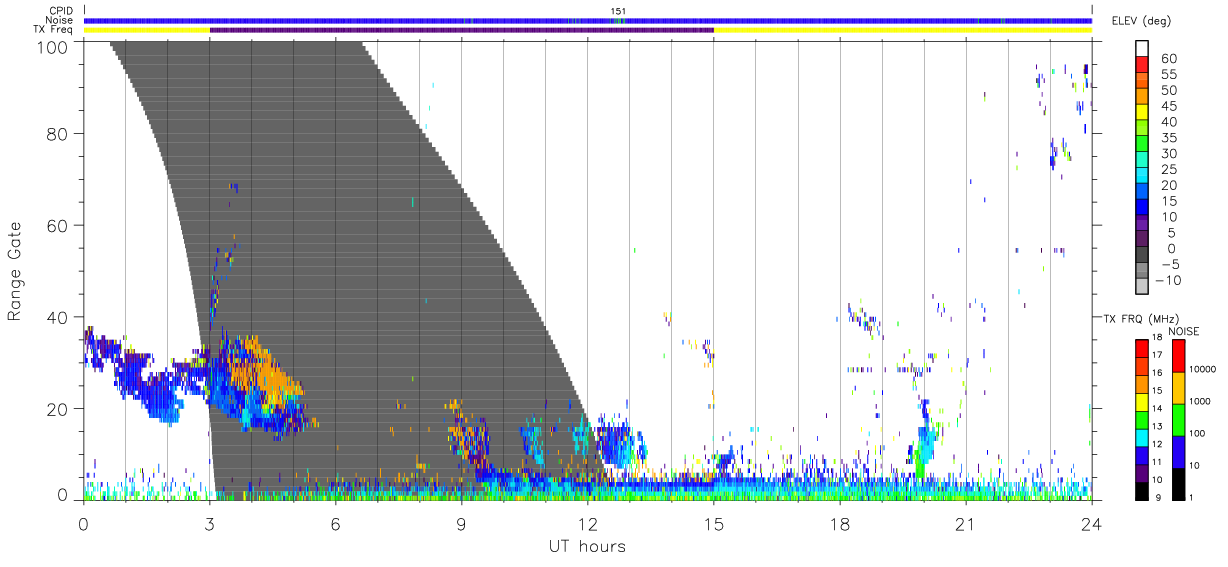Viewport: 1228px width, 567px height.
Task: Click the ELEV (deg) legend title
Action: pyautogui.click(x=1141, y=21)
